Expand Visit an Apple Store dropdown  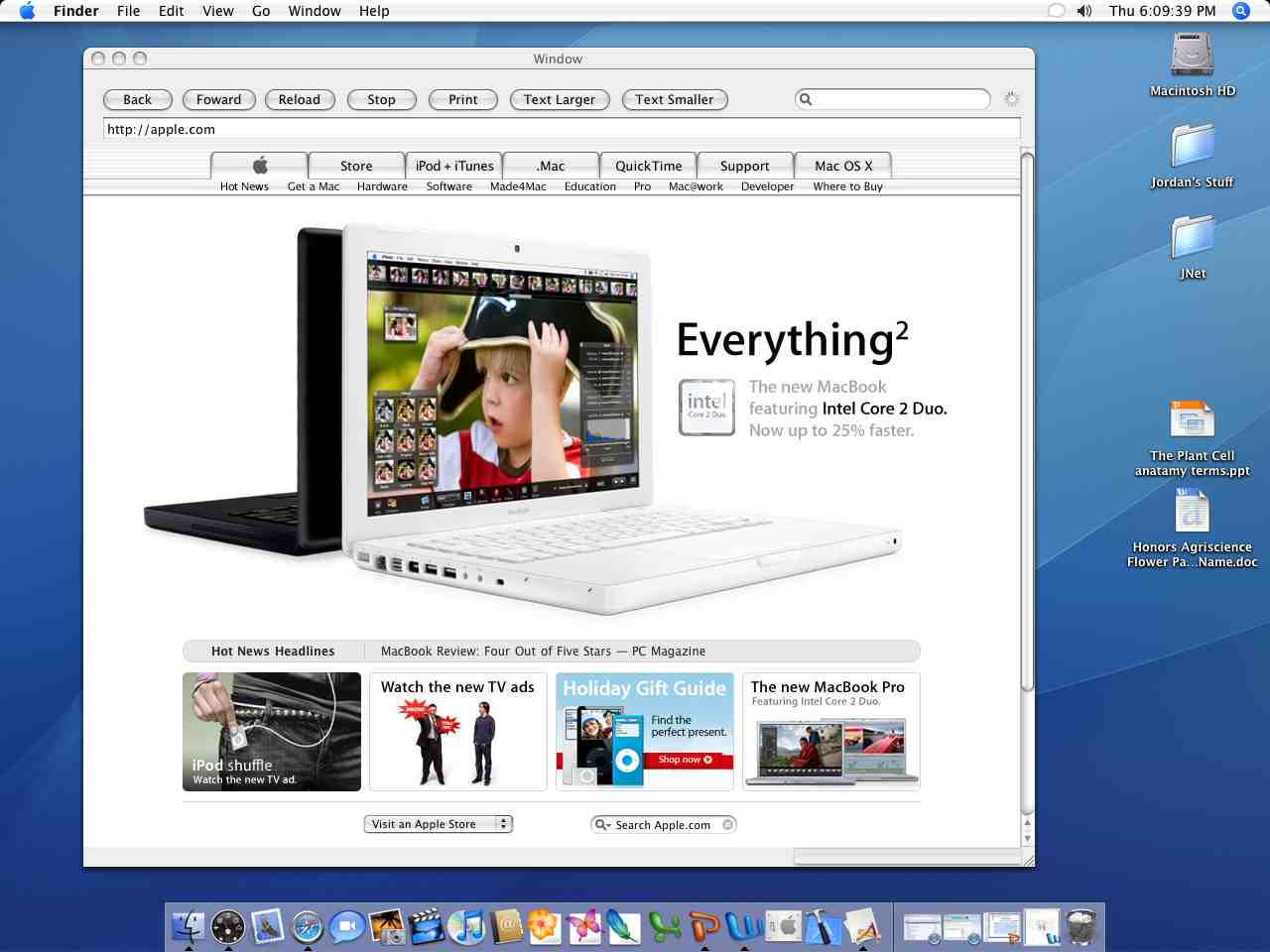click(x=439, y=824)
